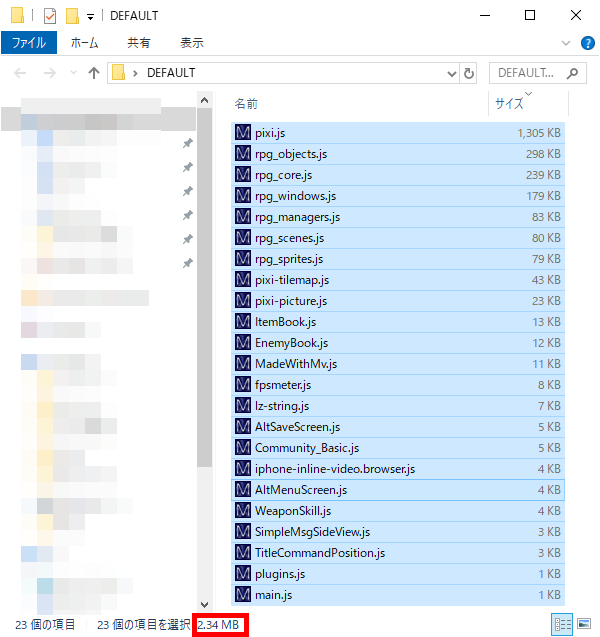Viewport: 600px width, 637px height.
Task: Open the recent locations dropdown arrow
Action: [73, 73]
